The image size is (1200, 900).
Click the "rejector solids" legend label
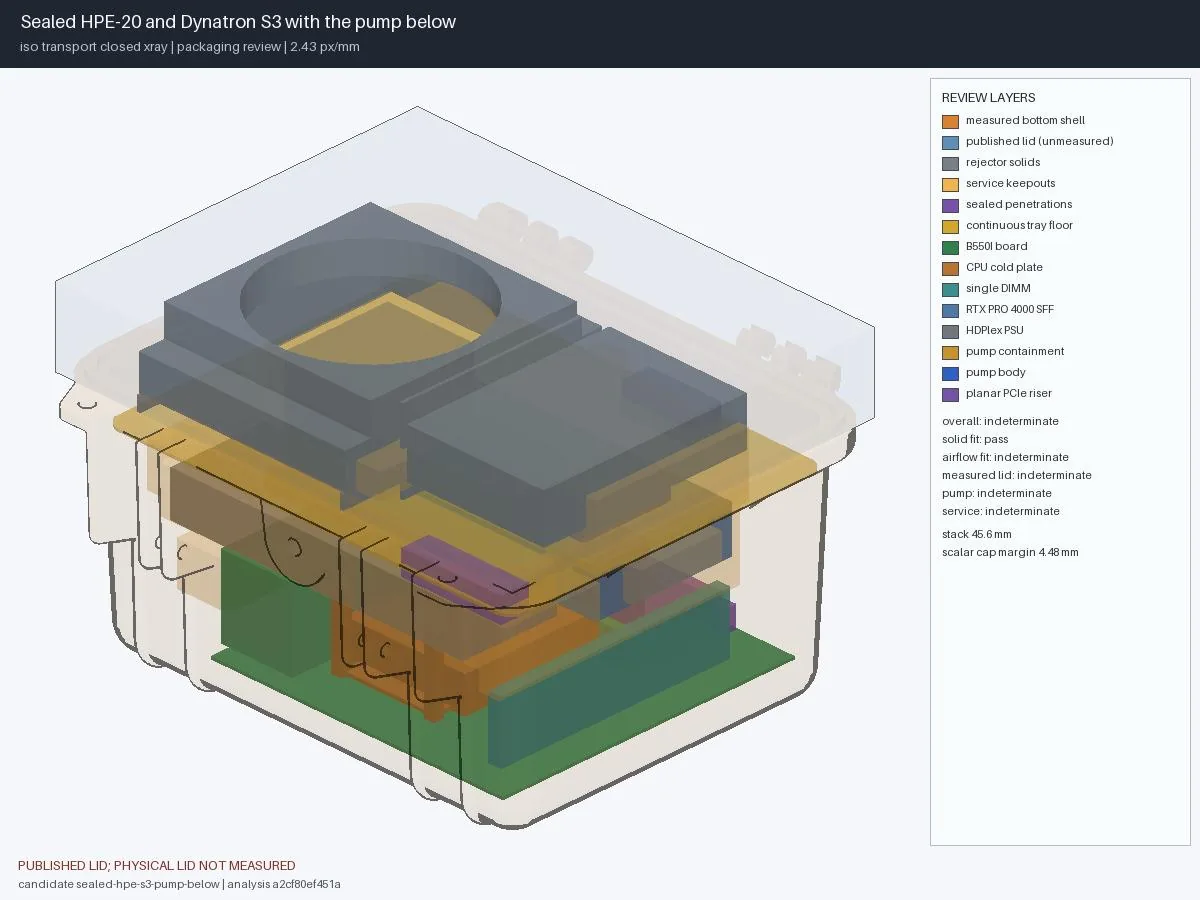point(1003,162)
